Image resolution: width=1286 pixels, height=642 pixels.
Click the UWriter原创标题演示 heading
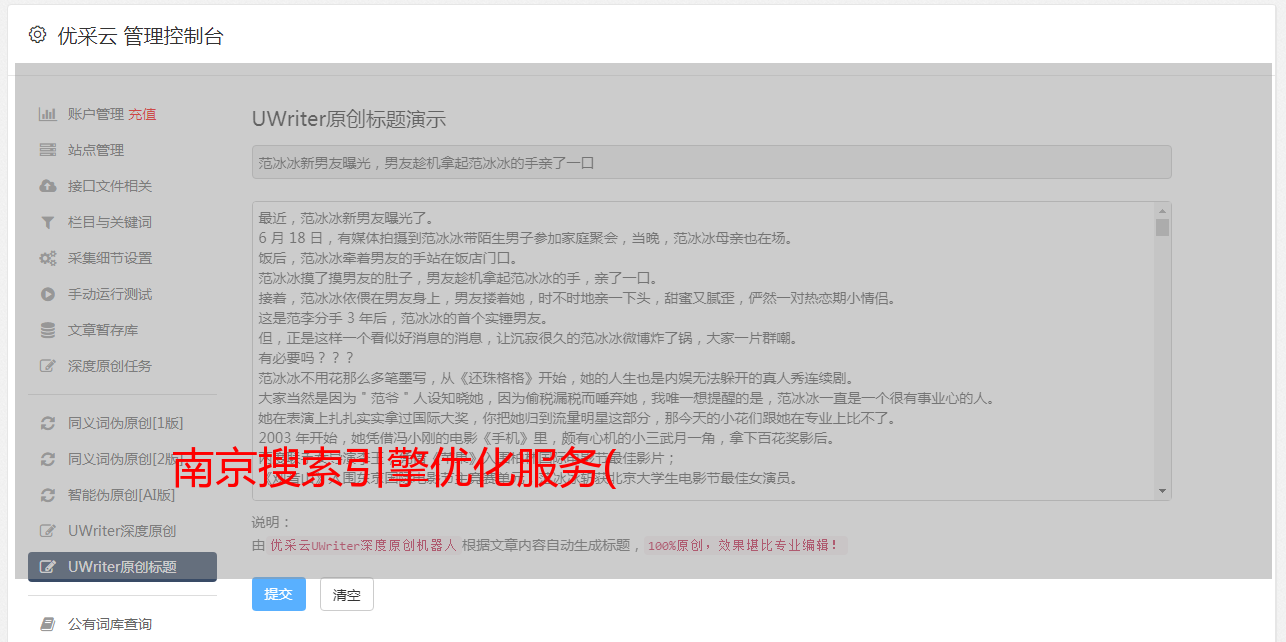coord(349,119)
